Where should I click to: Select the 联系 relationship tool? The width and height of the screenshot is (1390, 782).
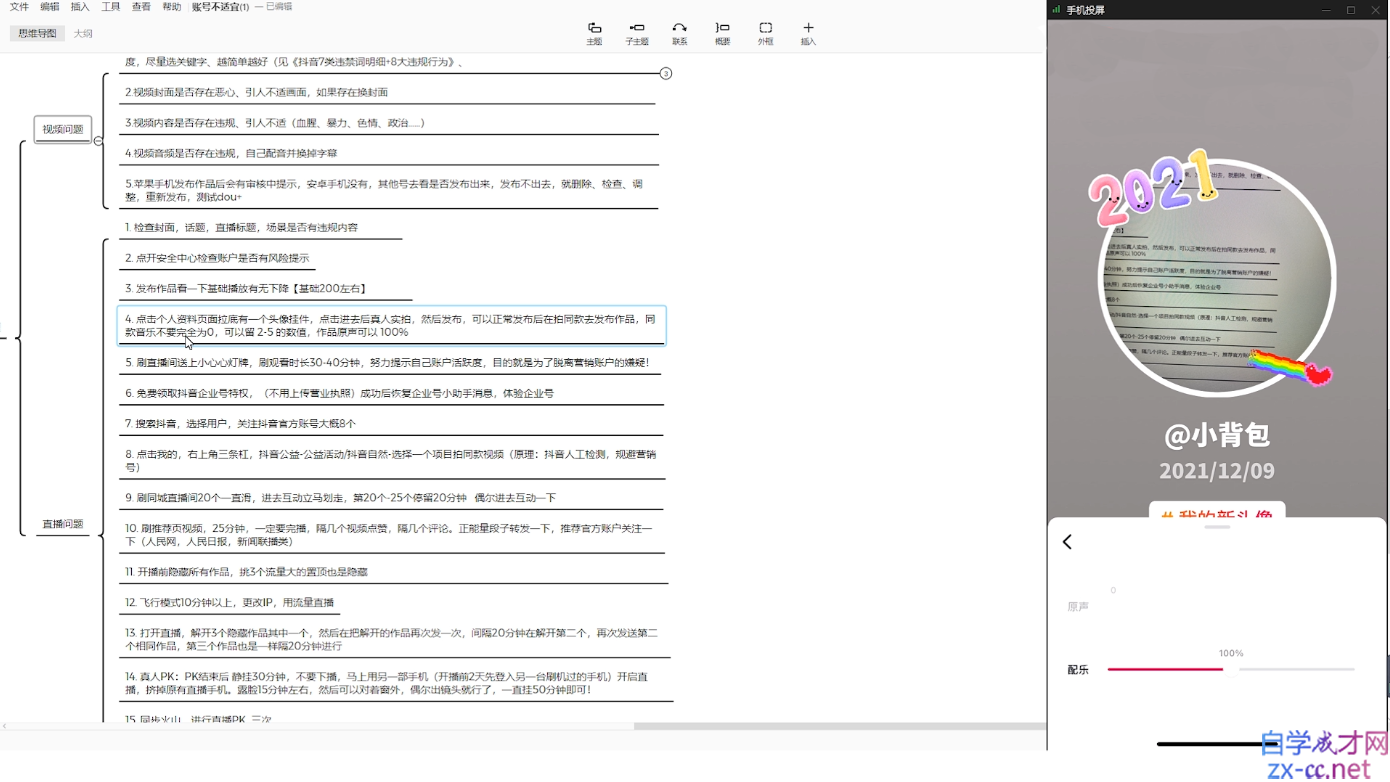pos(680,34)
